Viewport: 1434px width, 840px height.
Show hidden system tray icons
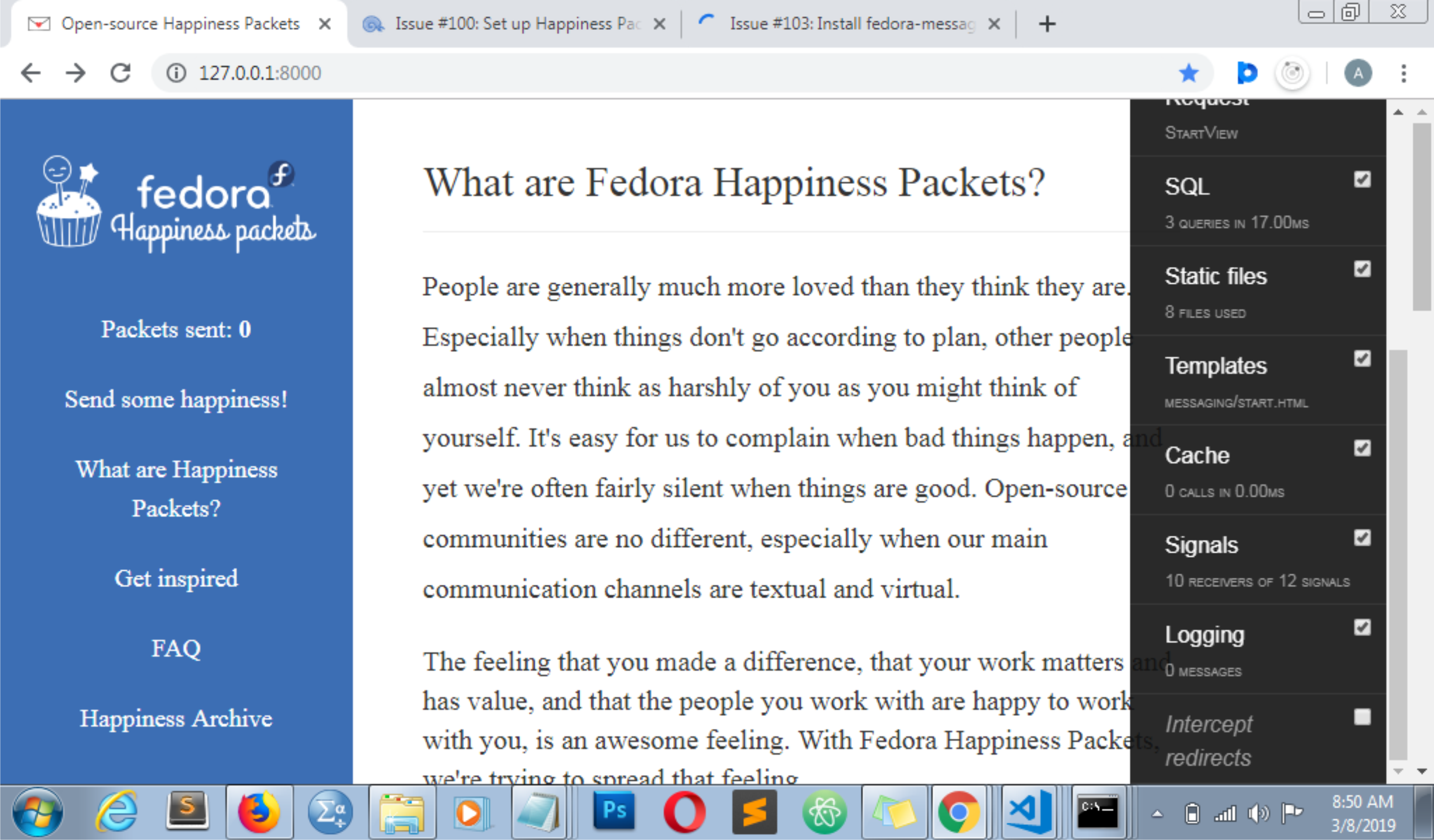[1157, 814]
